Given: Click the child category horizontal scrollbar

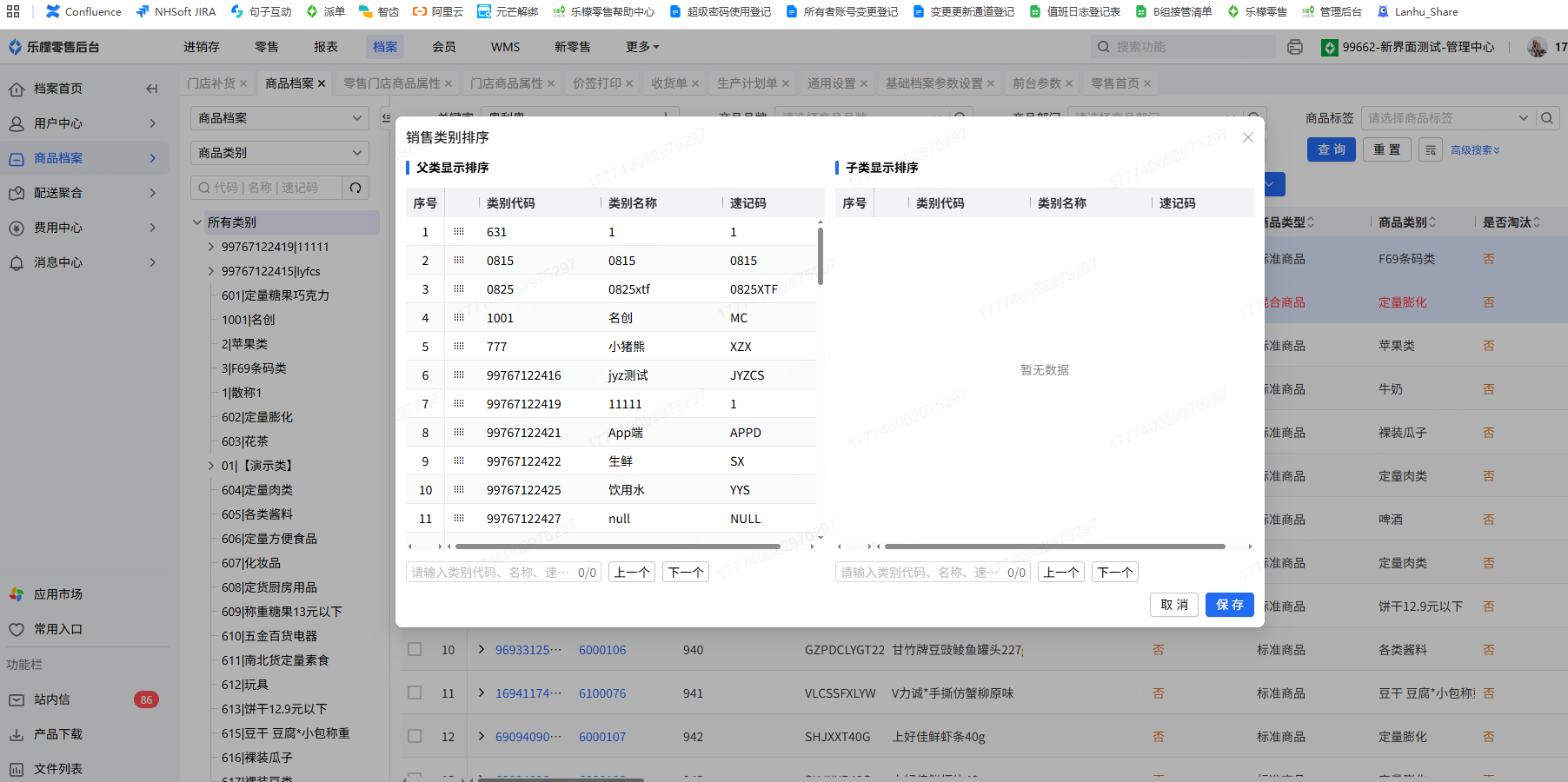Looking at the screenshot, I should click(x=1055, y=547).
